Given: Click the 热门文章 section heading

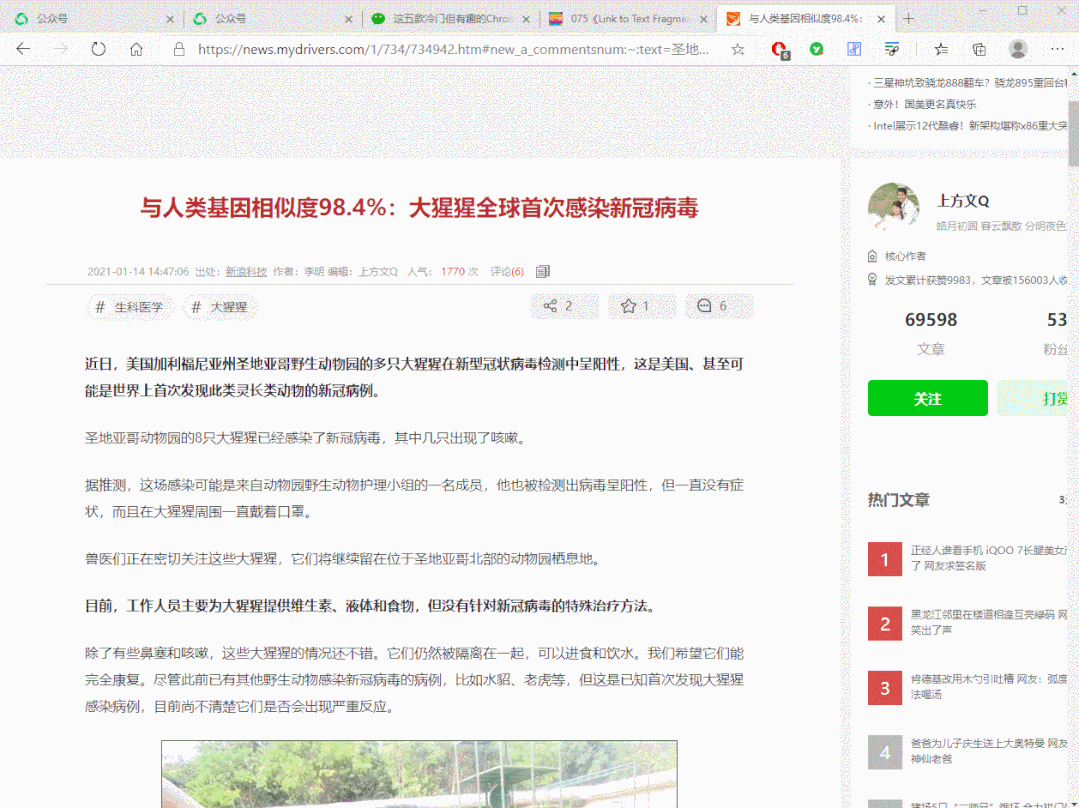Looking at the screenshot, I should point(899,500).
